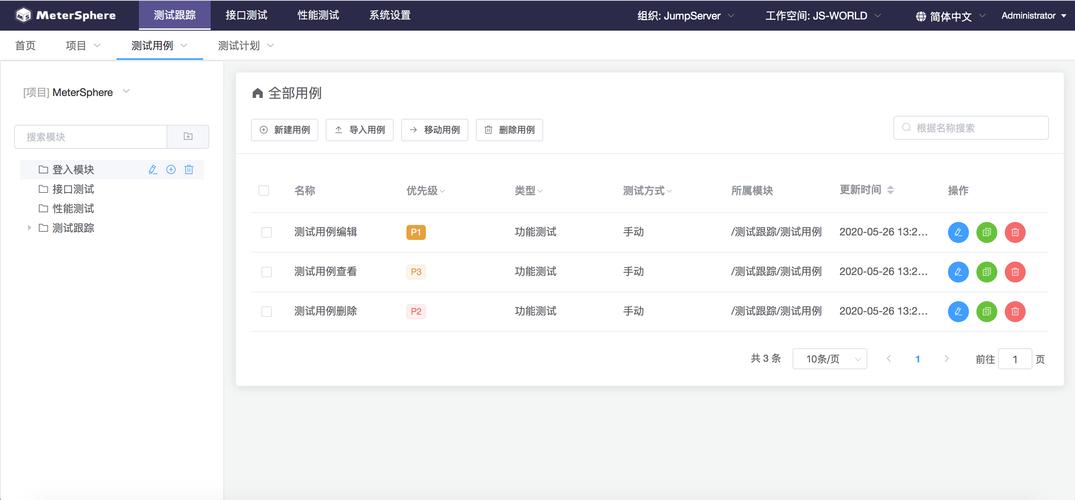Check the 测试用例编辑 row checkbox
Screen dimensions: 1075x500
click(x=267, y=233)
